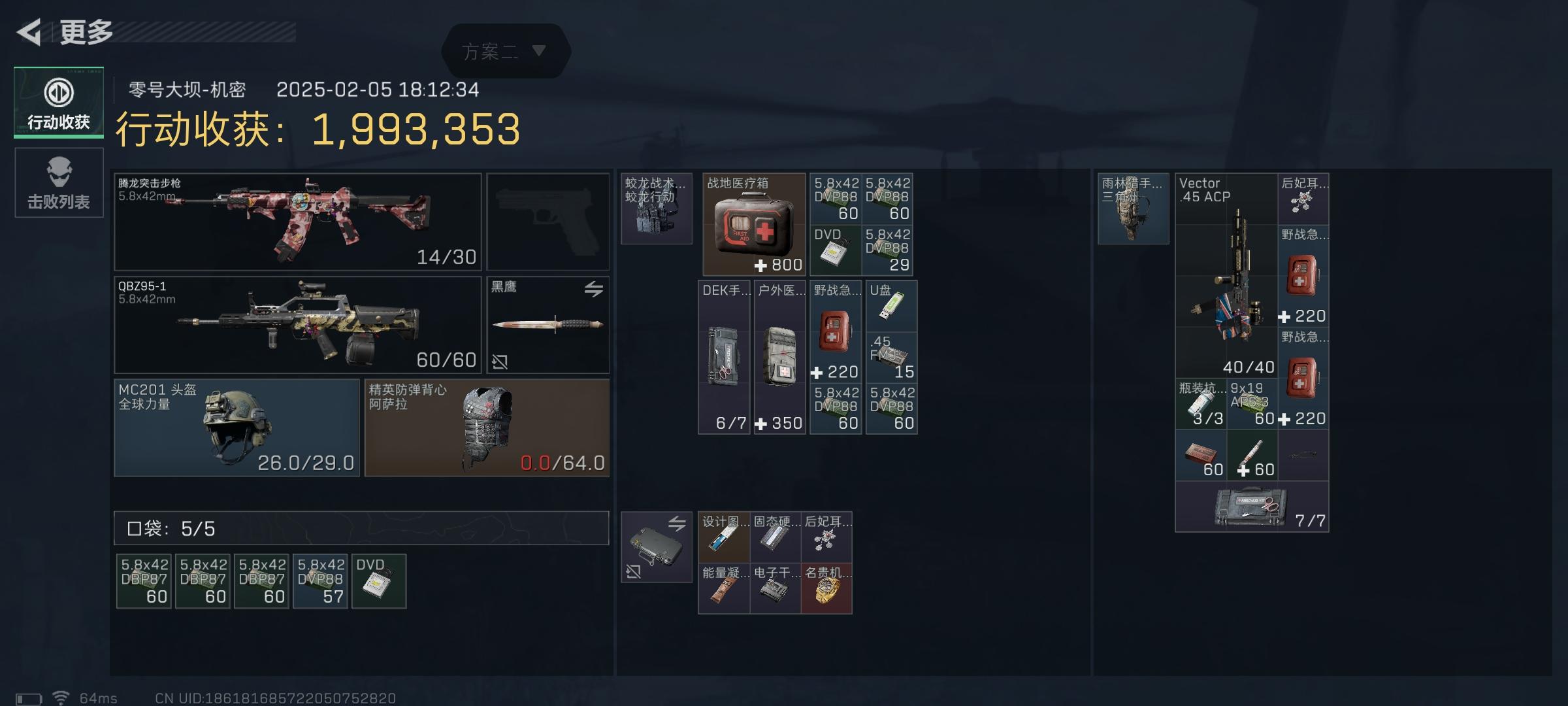
Task: Click the U盘 USB drive item
Action: [891, 306]
